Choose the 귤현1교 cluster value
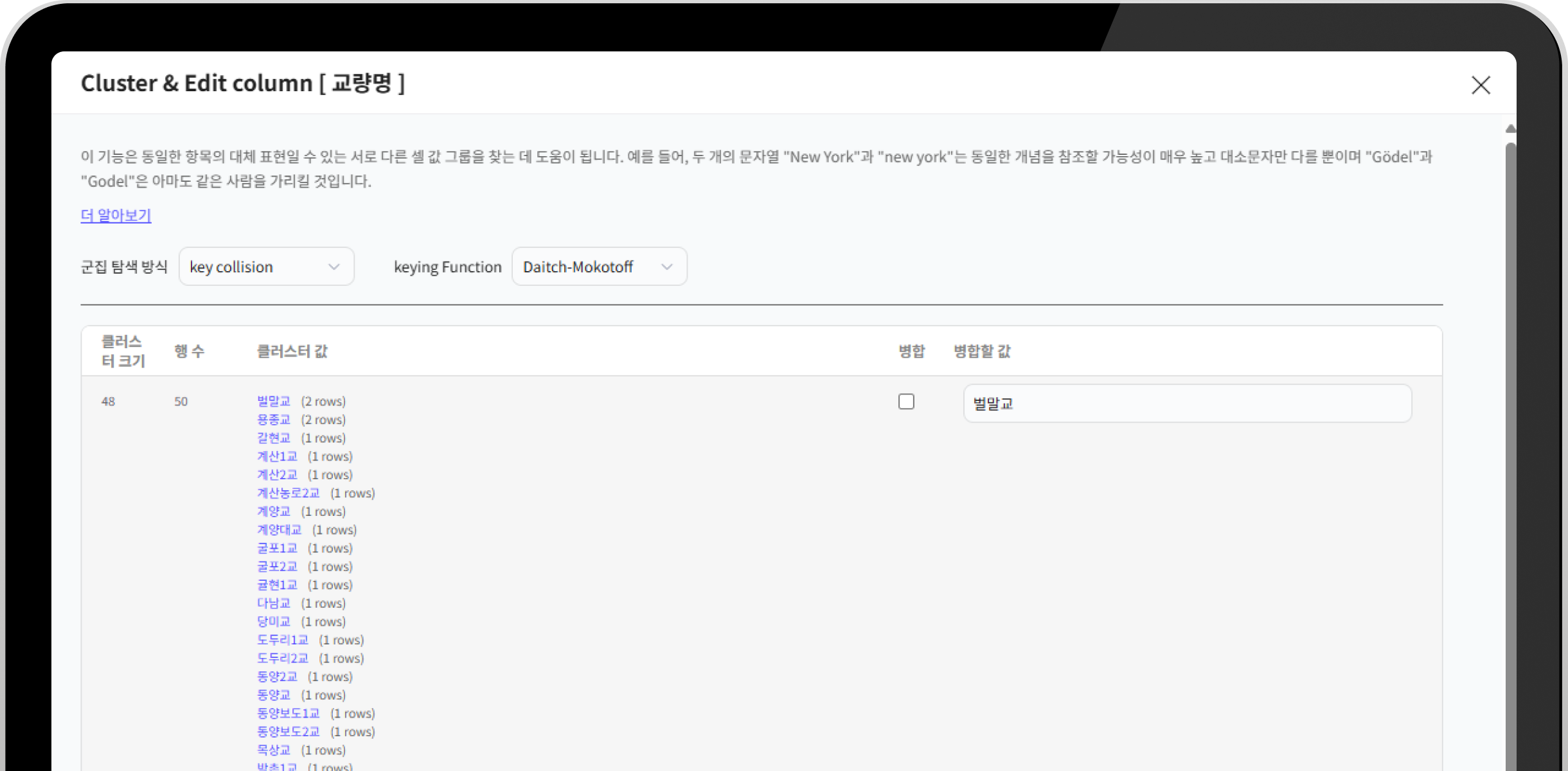 click(277, 585)
